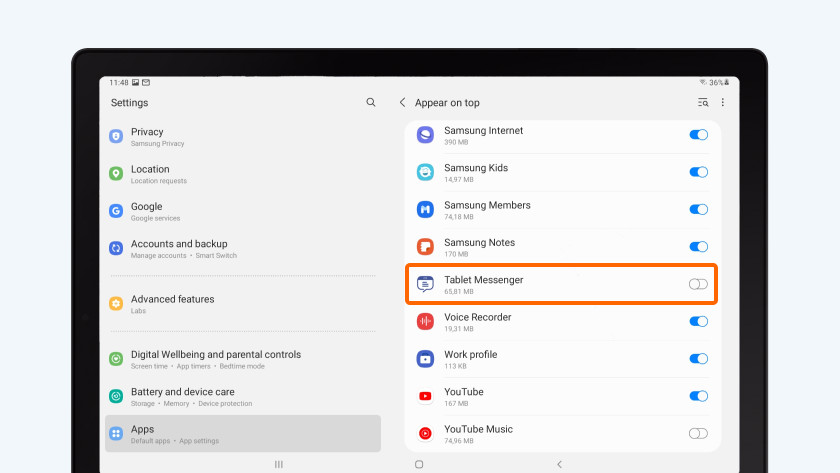Tap the Samsung Notes app icon
This screenshot has height=473, width=840.
tap(425, 247)
